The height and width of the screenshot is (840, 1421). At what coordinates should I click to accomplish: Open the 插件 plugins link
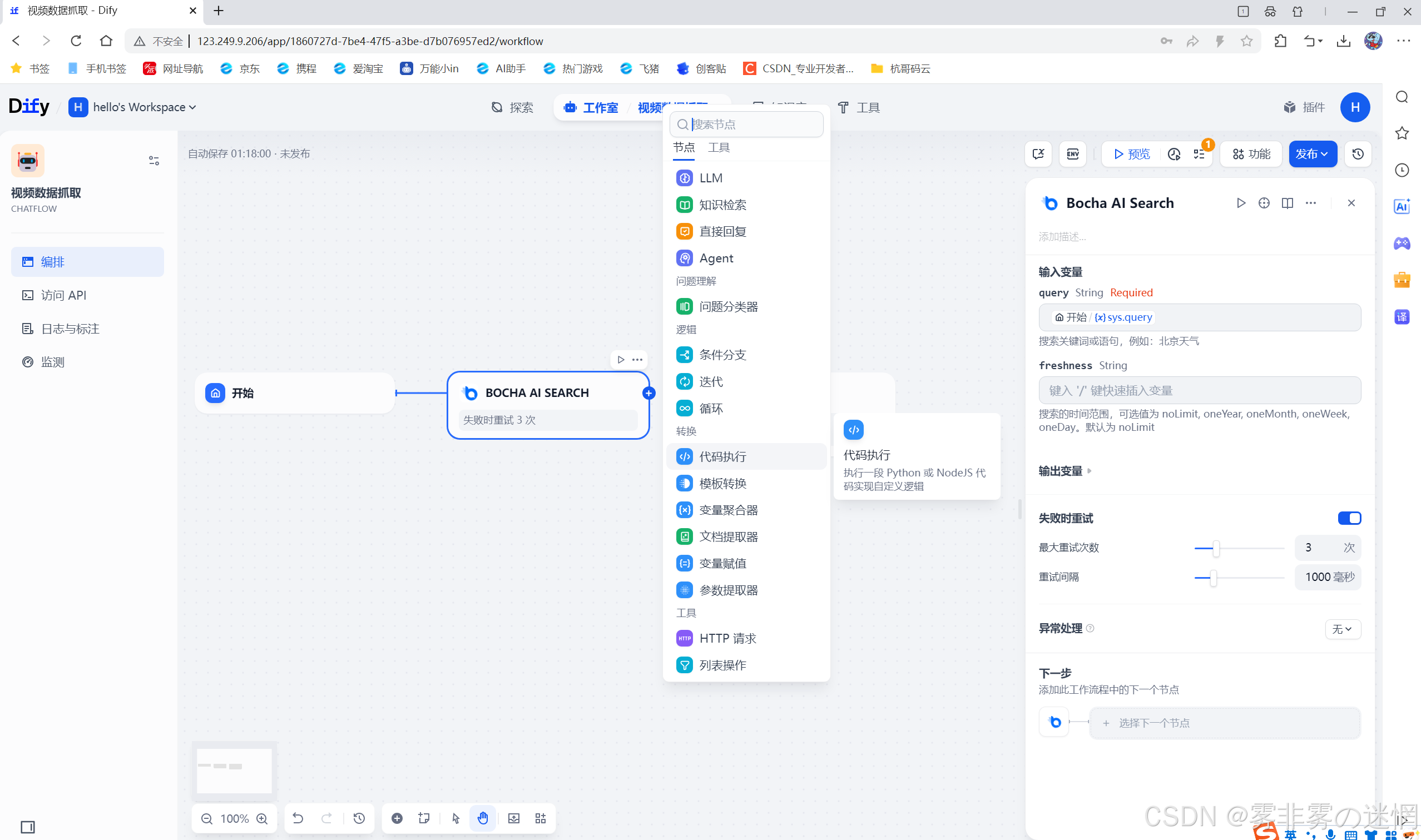pyautogui.click(x=1304, y=107)
